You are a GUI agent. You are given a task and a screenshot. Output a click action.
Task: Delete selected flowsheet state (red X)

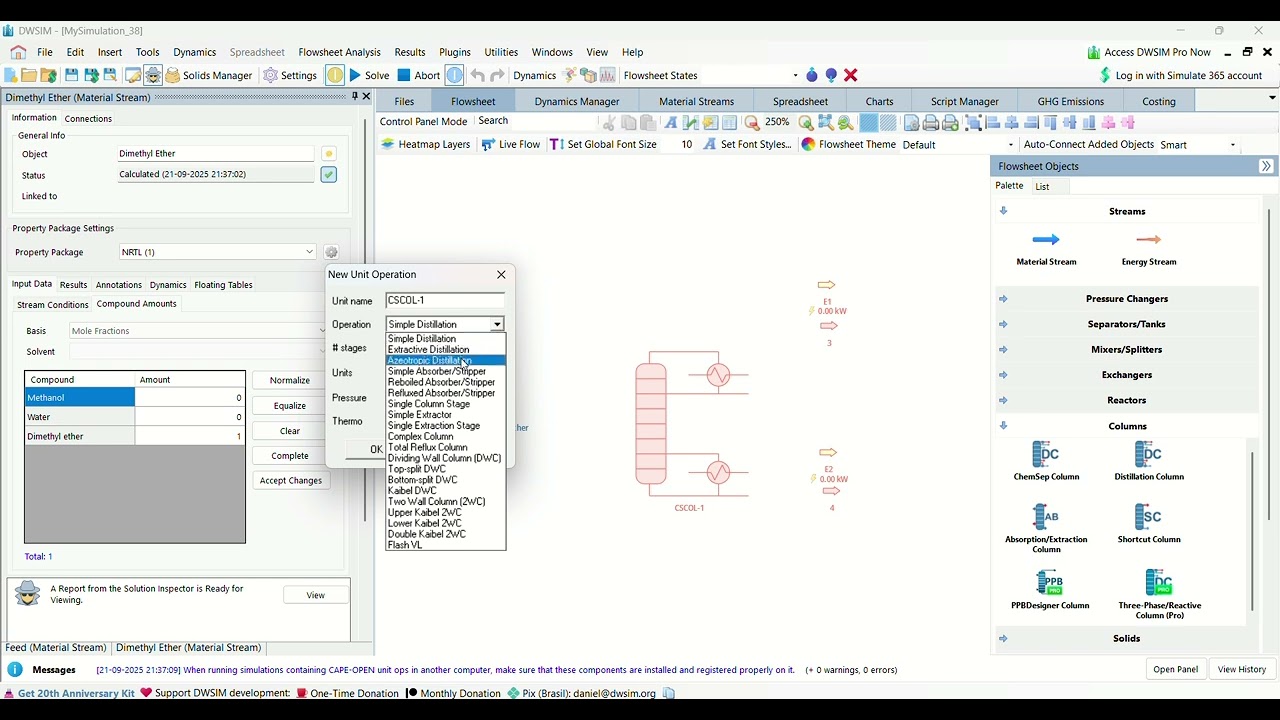(x=851, y=76)
